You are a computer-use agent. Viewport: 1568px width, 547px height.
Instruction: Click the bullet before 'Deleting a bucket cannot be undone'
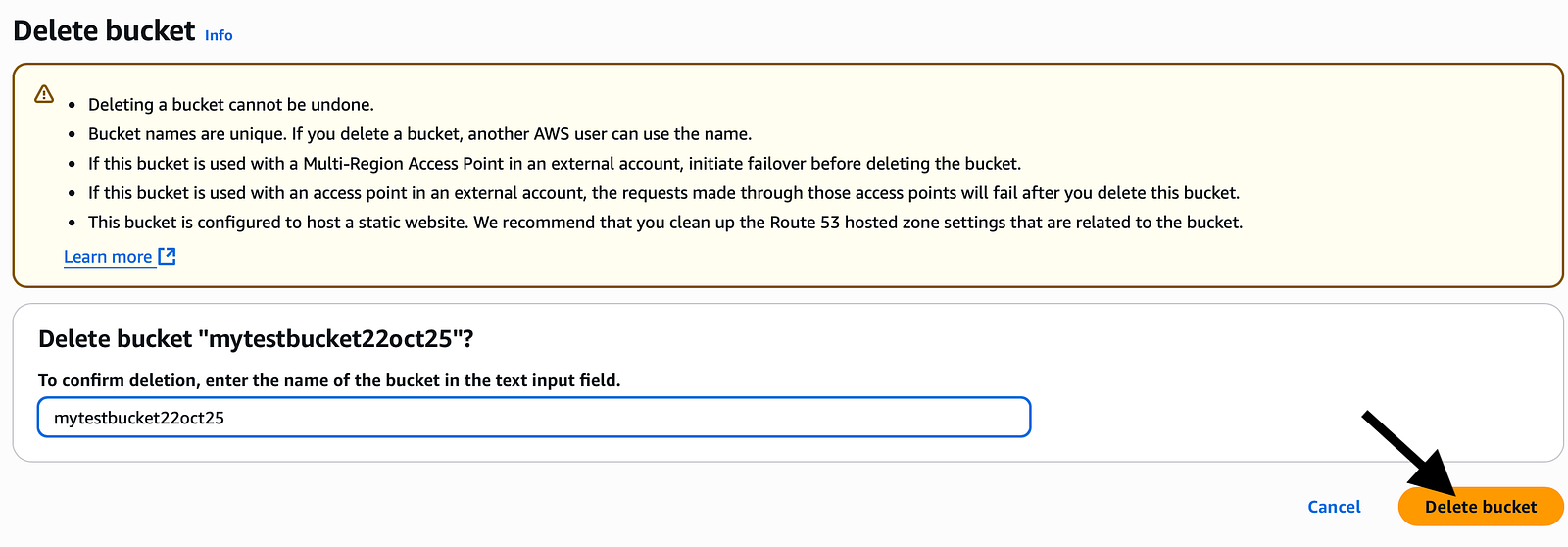click(x=73, y=105)
